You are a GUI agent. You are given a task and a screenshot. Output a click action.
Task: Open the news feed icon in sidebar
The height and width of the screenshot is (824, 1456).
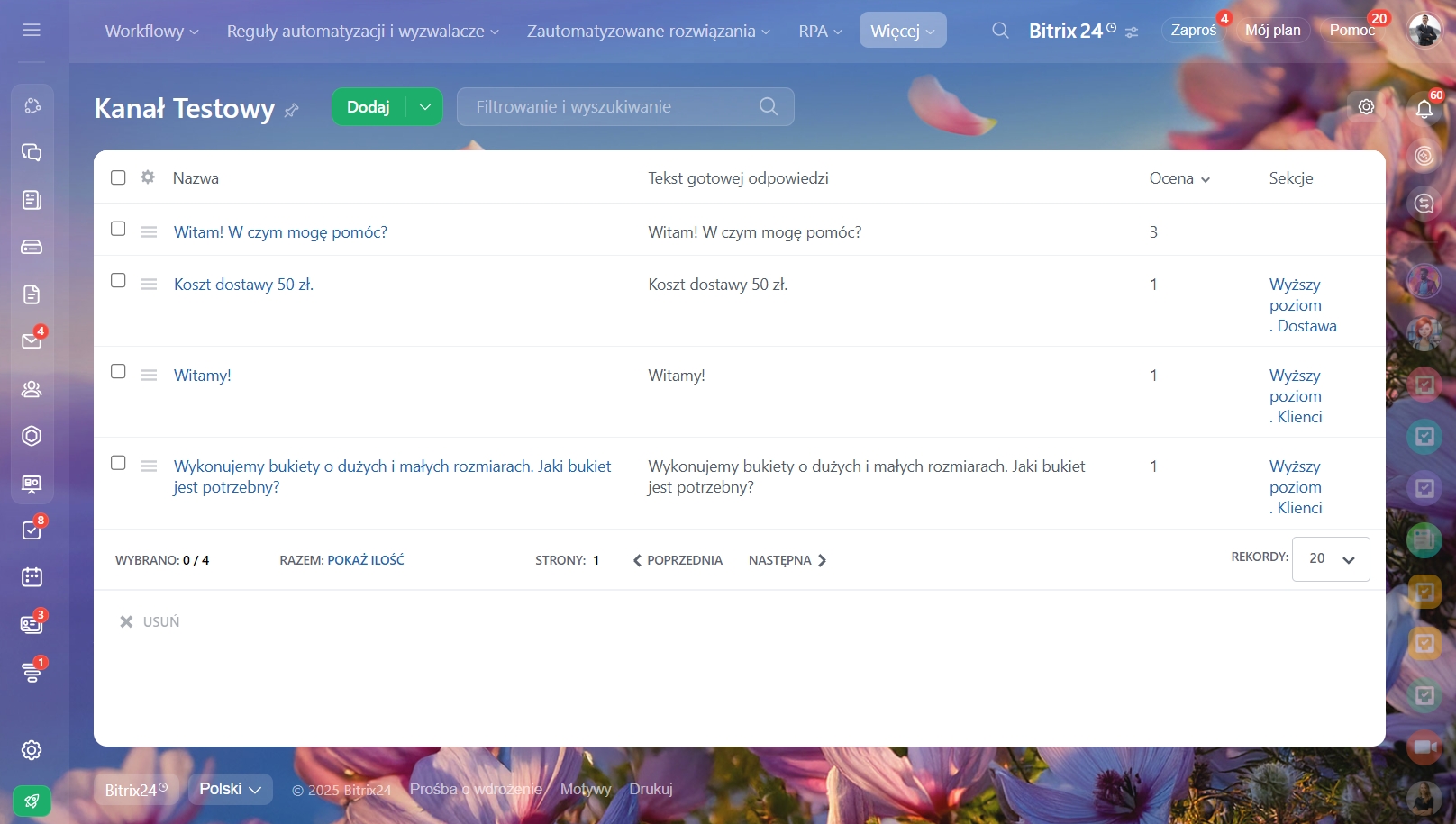click(32, 200)
